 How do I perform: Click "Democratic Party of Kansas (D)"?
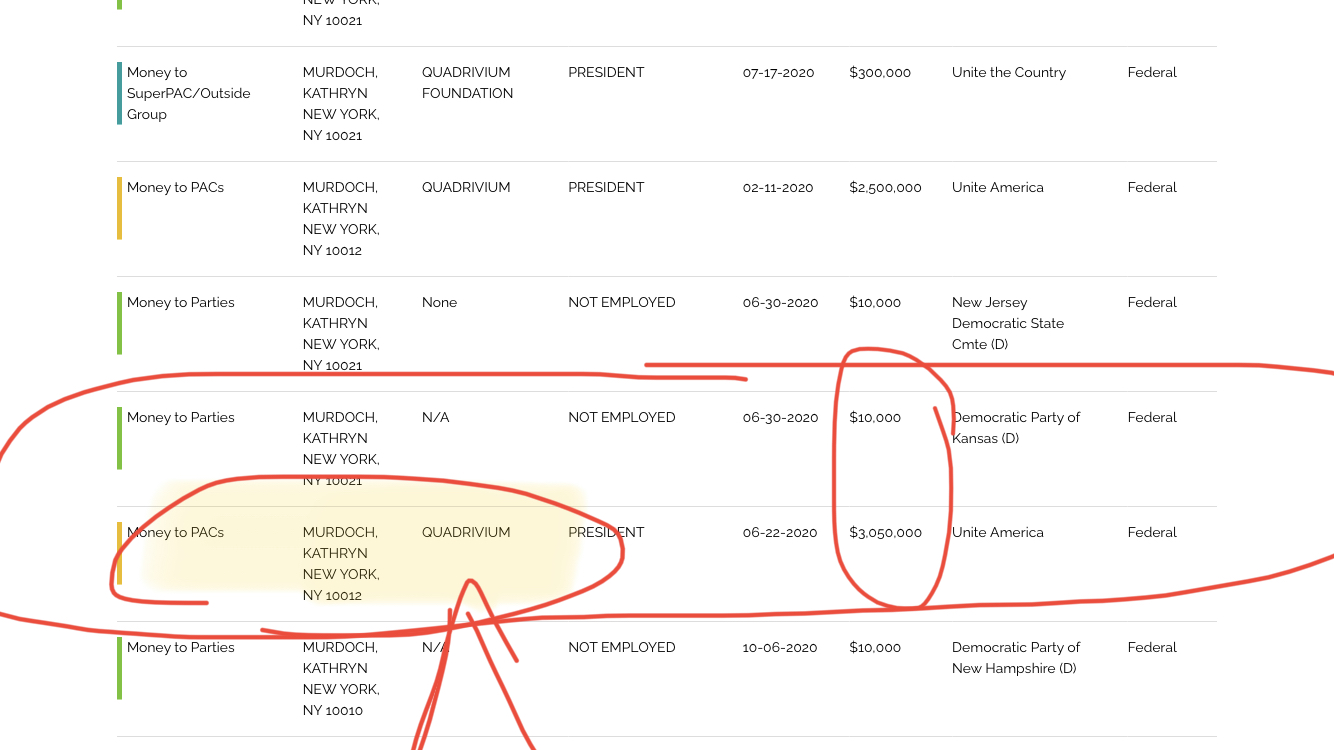(x=1016, y=428)
